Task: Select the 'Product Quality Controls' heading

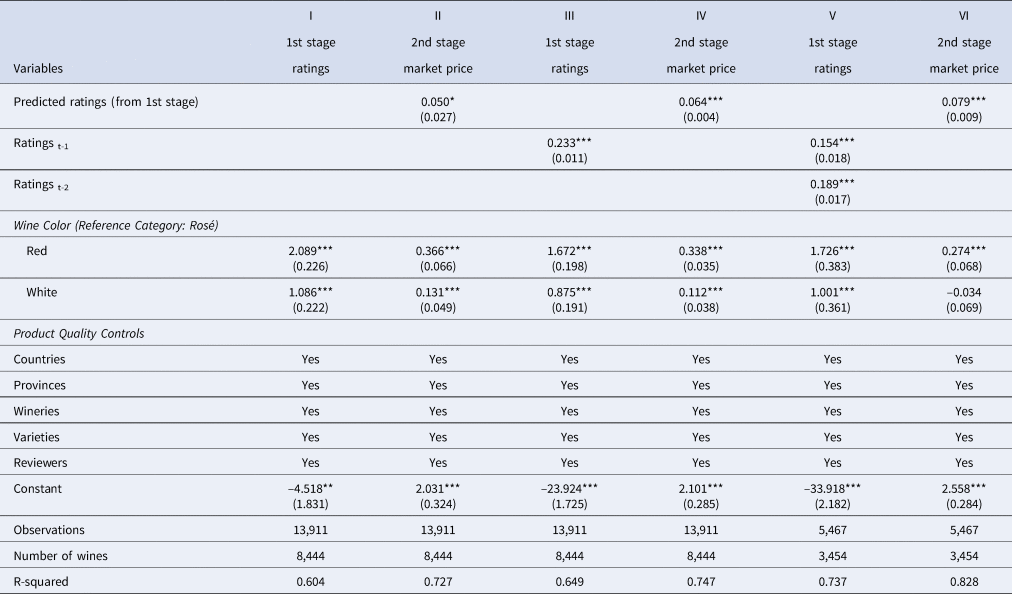Action: 79,334
